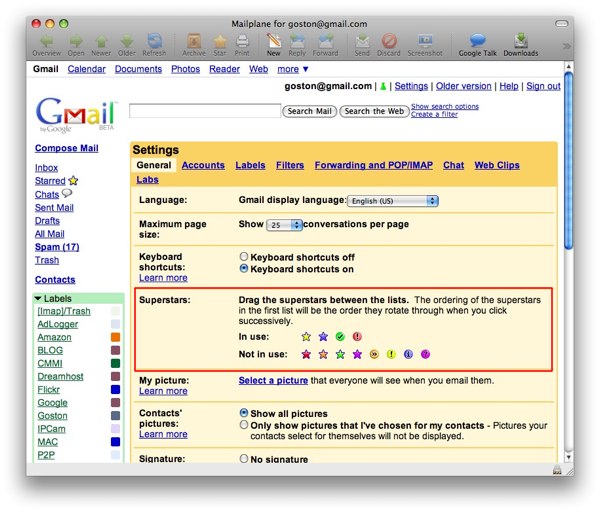The height and width of the screenshot is (512, 600).
Task: Click the red exclamation superstar
Action: click(357, 337)
